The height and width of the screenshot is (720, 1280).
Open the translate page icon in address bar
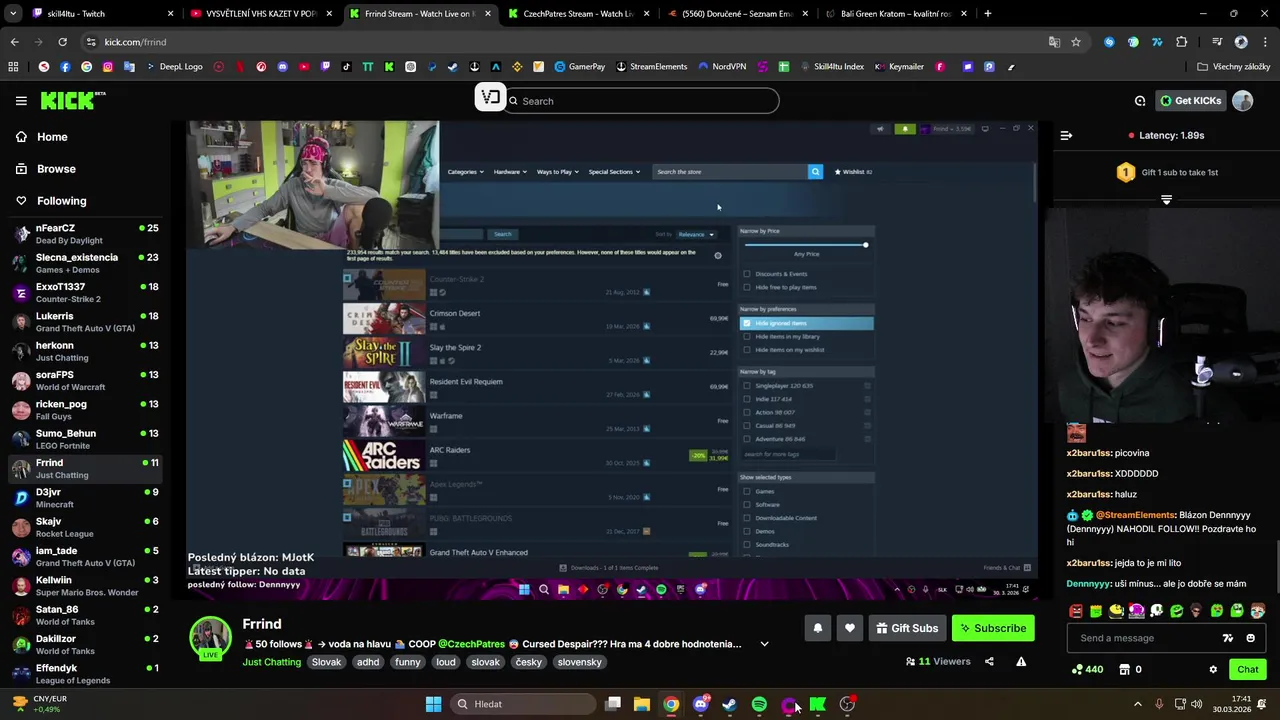tap(1054, 42)
